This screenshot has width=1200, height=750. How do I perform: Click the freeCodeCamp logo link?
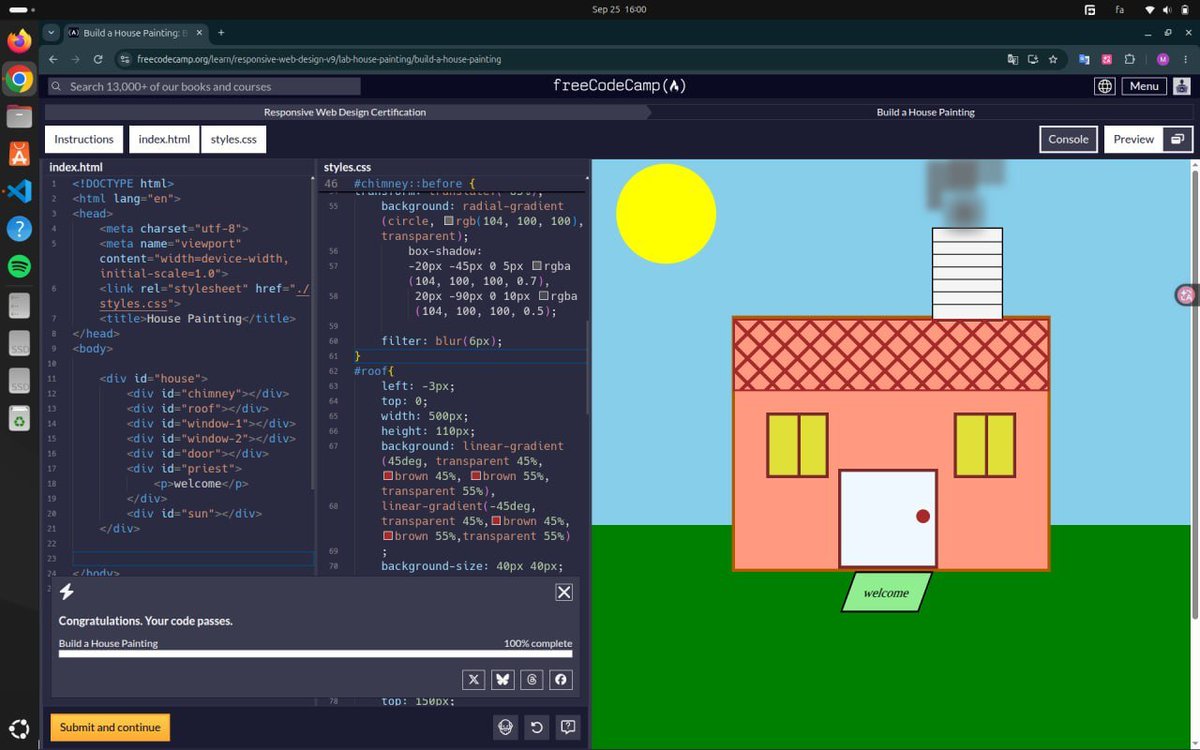[619, 86]
